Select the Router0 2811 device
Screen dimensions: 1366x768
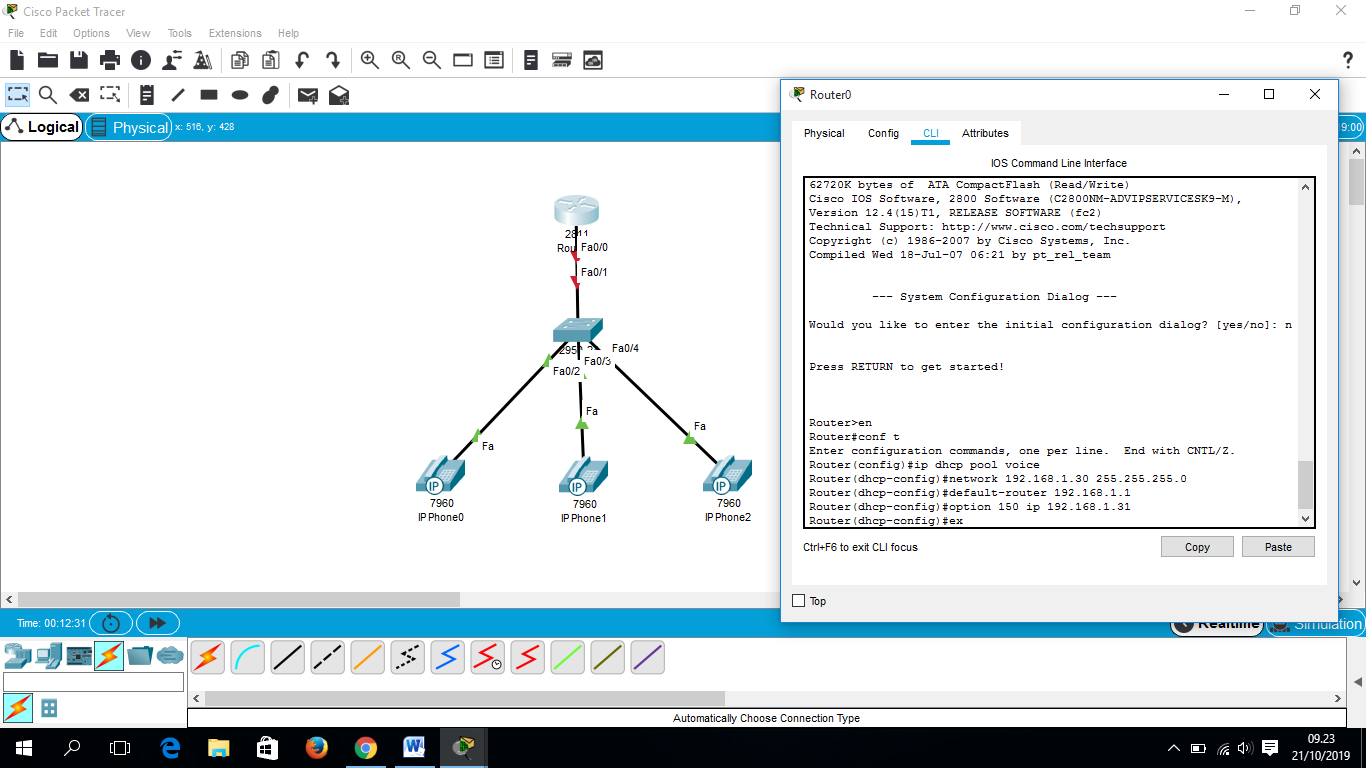click(x=576, y=212)
